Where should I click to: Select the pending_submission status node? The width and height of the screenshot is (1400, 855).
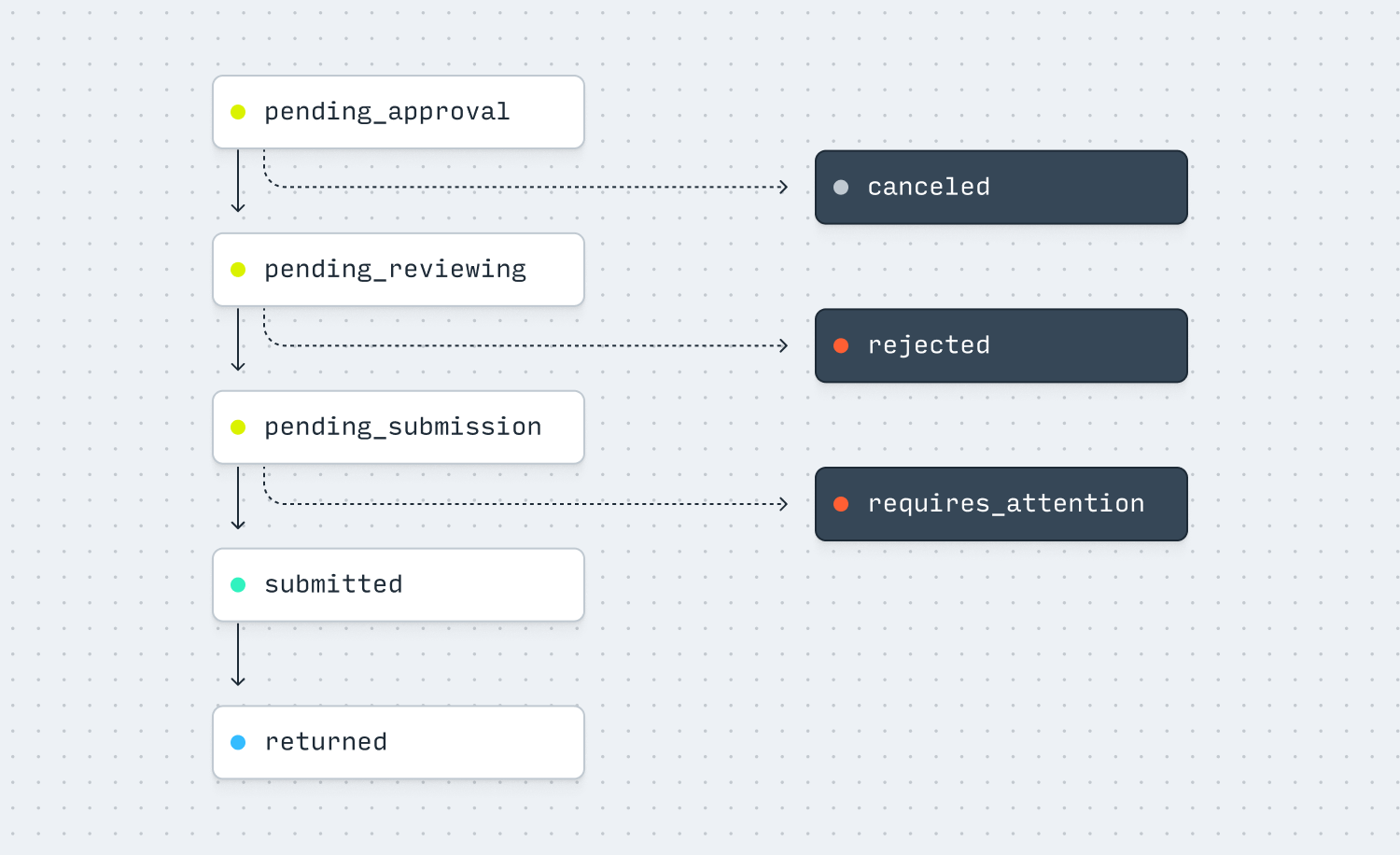coord(399,427)
